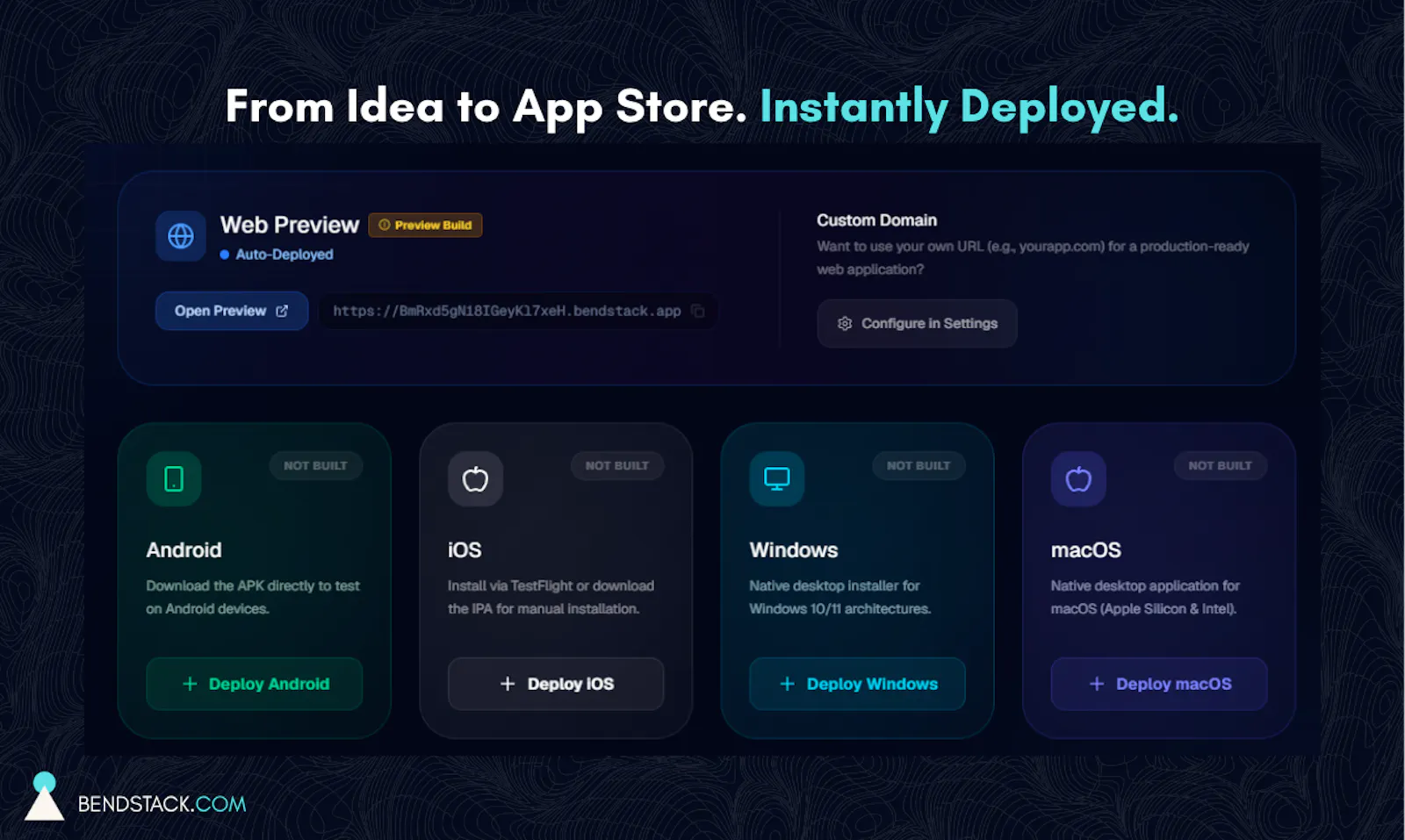The width and height of the screenshot is (1405, 840).
Task: Click the Windows monitor icon
Action: (x=777, y=479)
